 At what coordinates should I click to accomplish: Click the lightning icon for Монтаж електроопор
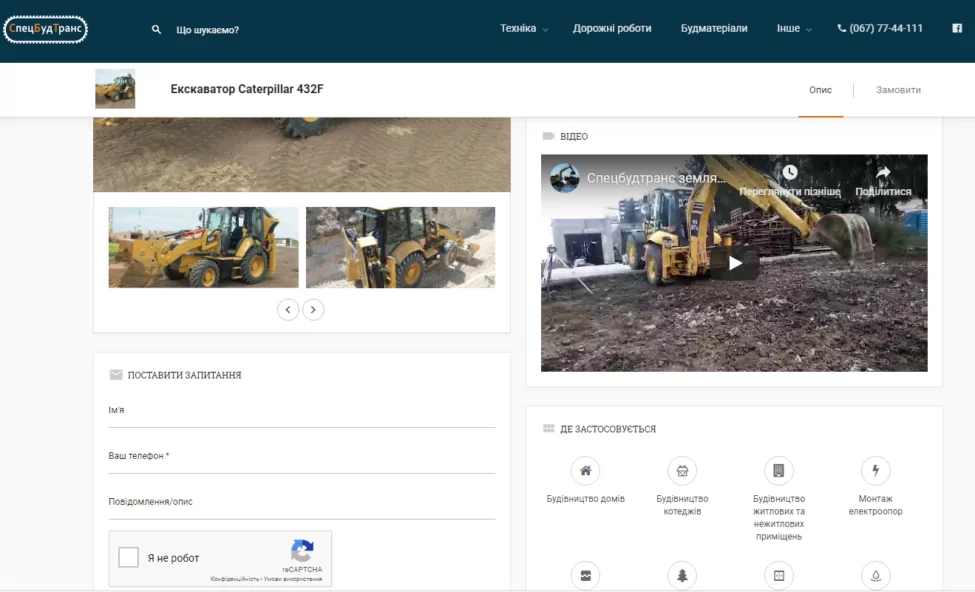[x=875, y=471]
